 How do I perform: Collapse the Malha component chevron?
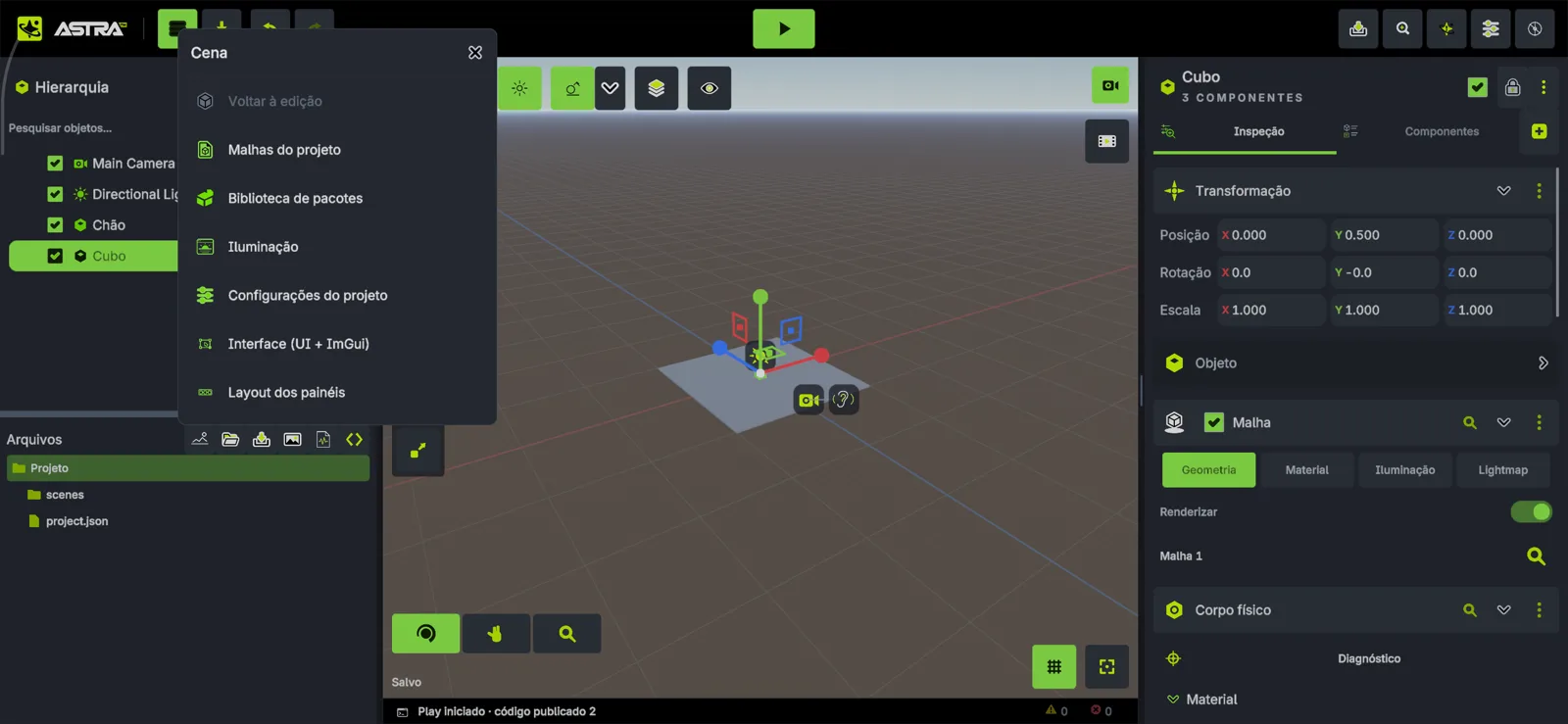click(1503, 422)
